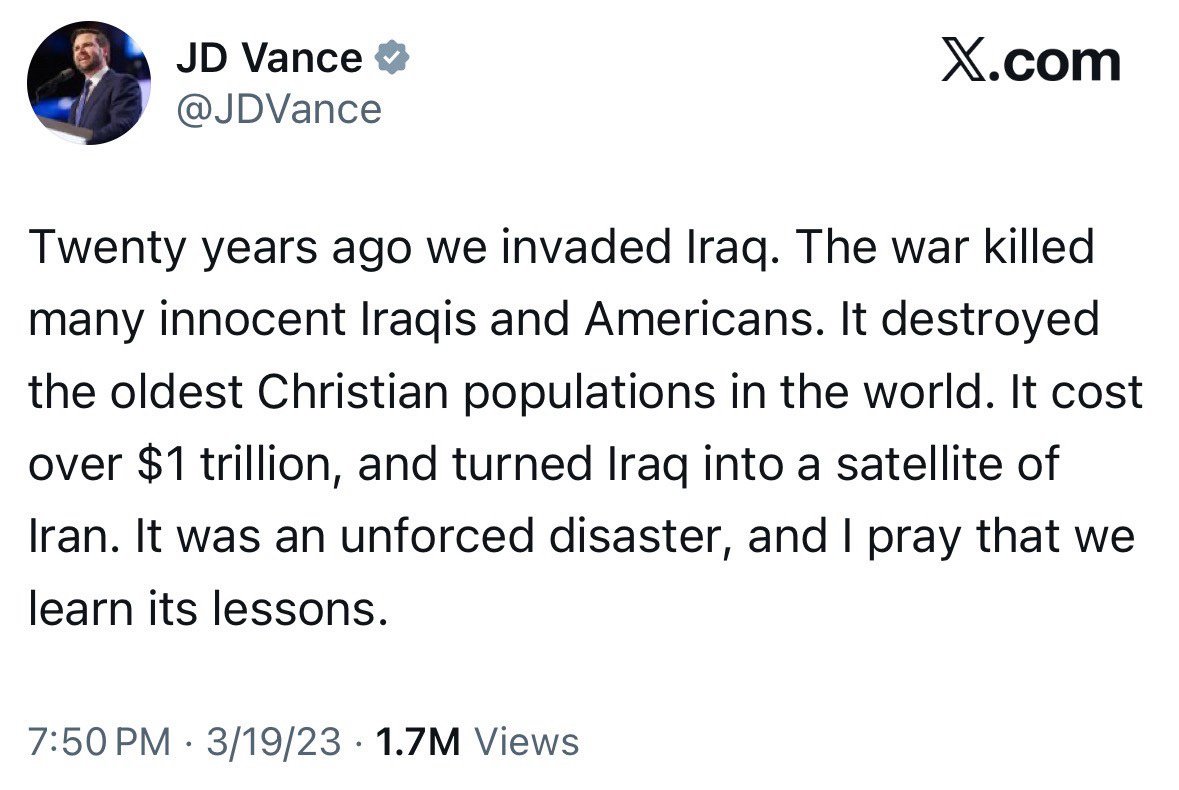Click the blue verified badge beside JD Vance
This screenshot has height=790, width=1179.
tap(392, 60)
